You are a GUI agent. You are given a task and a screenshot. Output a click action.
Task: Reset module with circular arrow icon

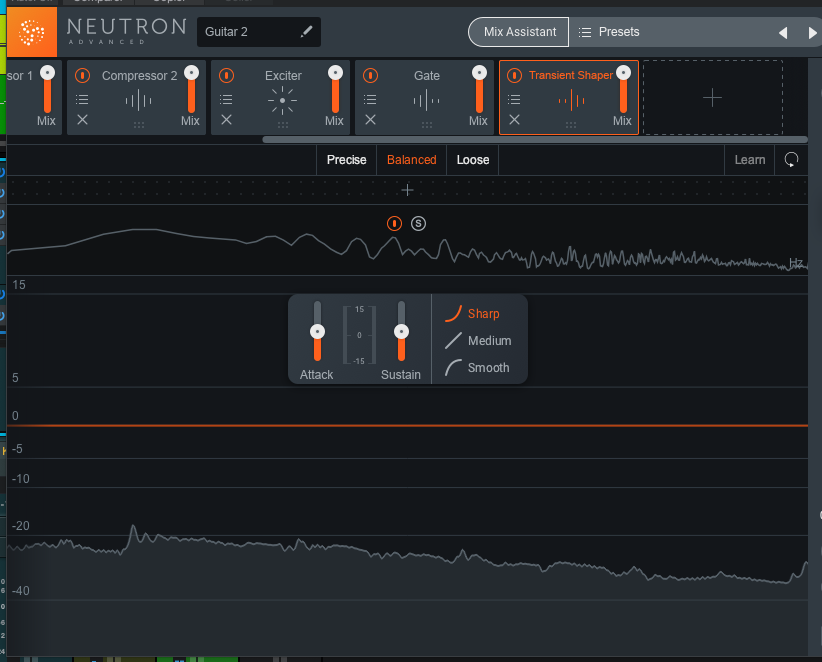point(791,160)
